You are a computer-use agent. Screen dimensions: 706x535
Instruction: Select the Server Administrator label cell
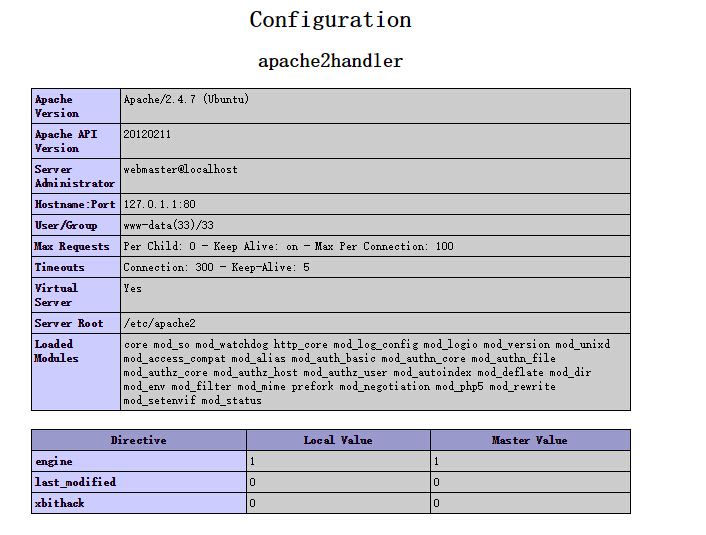[75, 176]
